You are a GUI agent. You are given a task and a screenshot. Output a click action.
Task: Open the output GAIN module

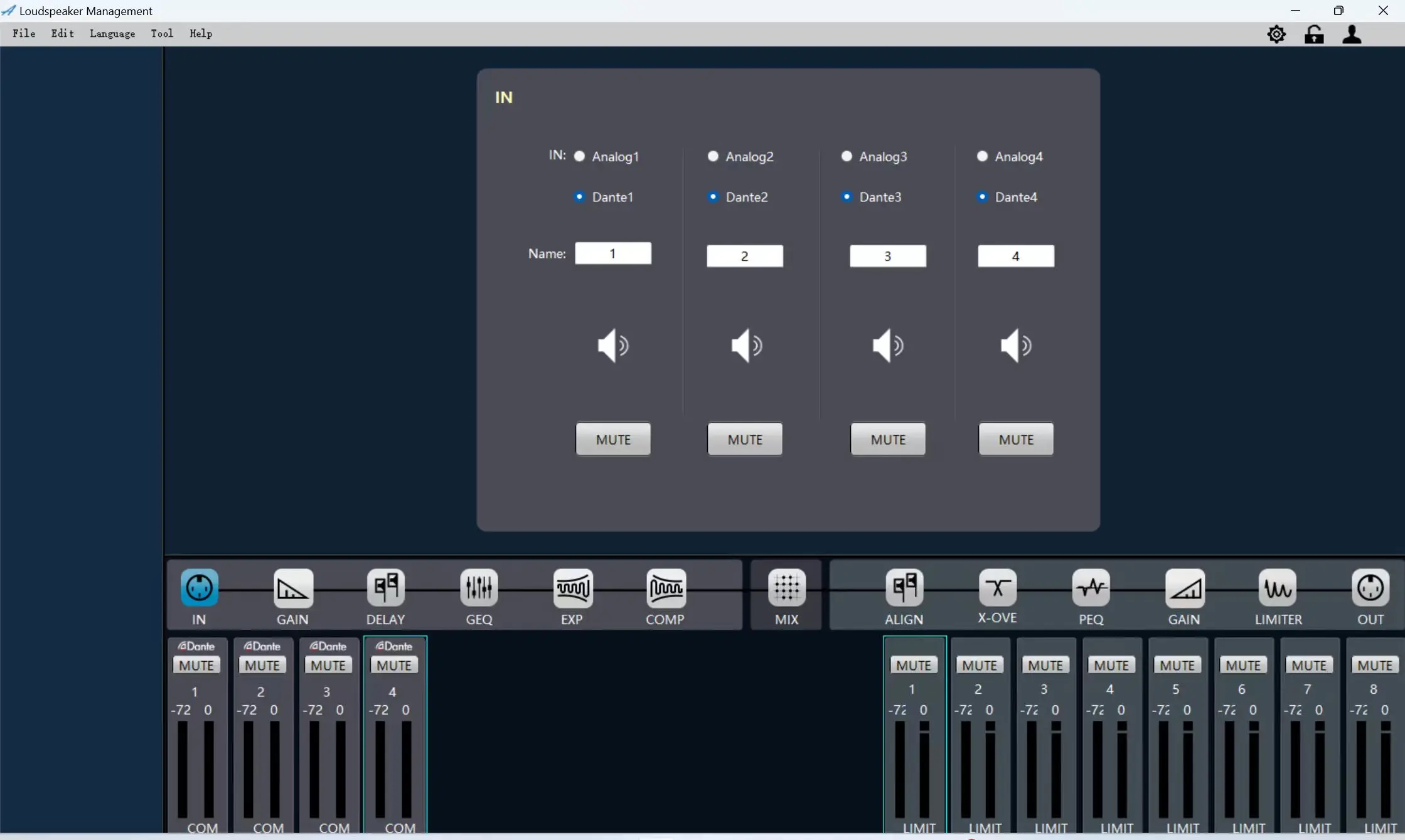click(1184, 588)
